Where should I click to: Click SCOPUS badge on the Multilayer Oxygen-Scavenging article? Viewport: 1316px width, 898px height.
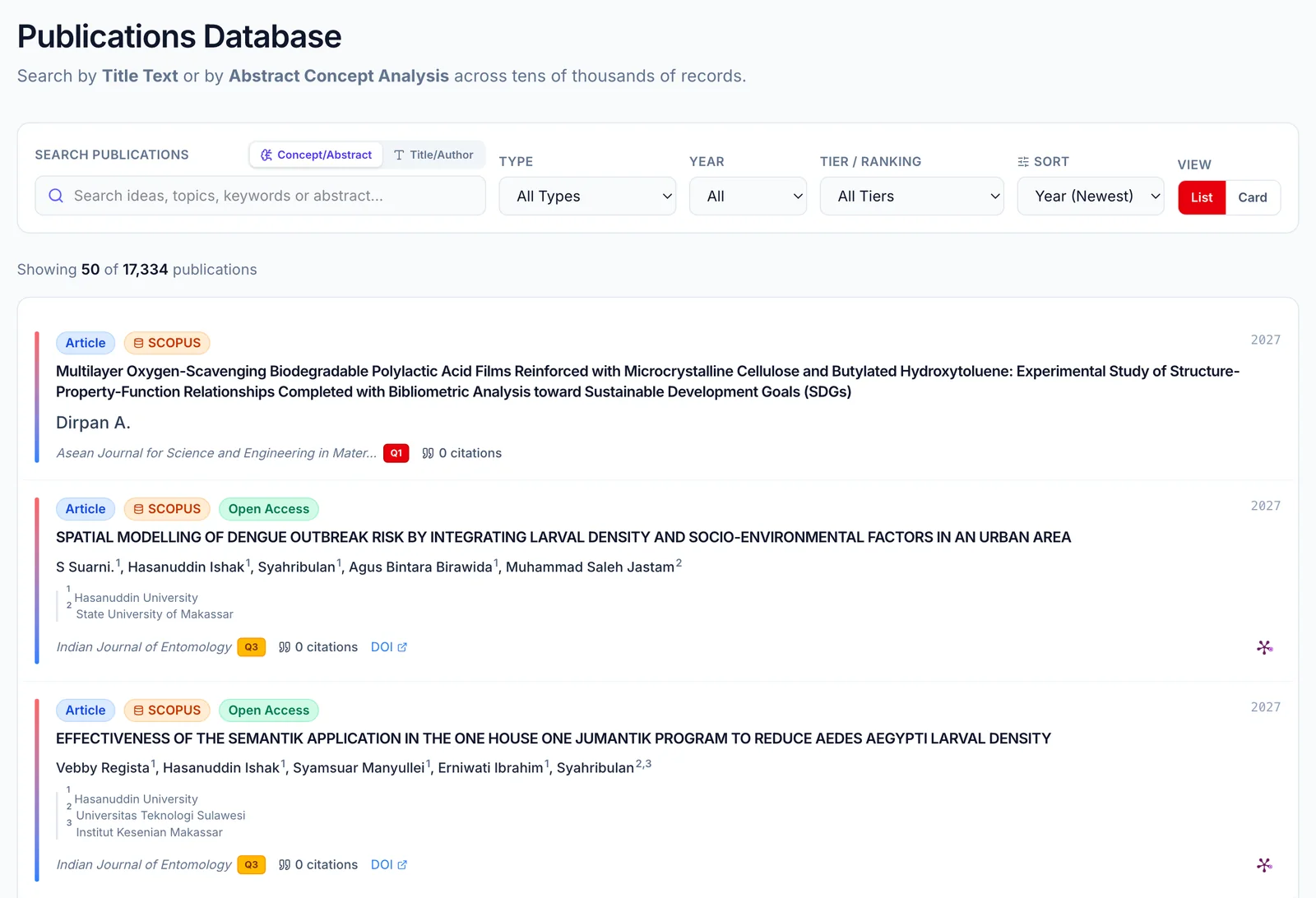pos(167,343)
